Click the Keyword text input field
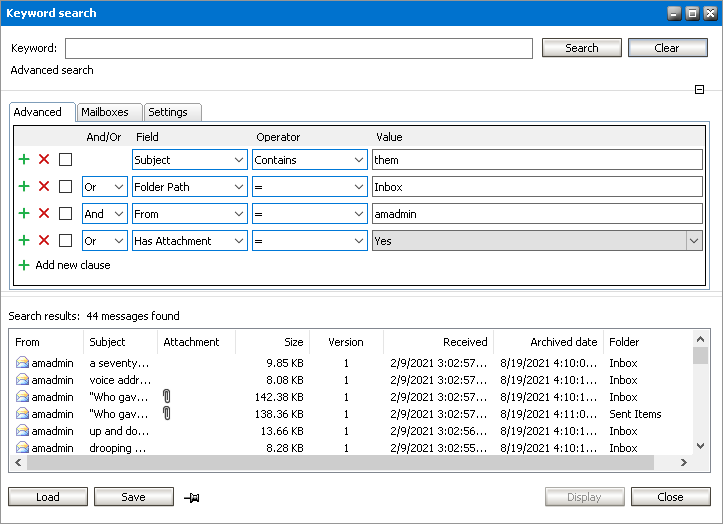The height and width of the screenshot is (524, 723). (x=298, y=48)
